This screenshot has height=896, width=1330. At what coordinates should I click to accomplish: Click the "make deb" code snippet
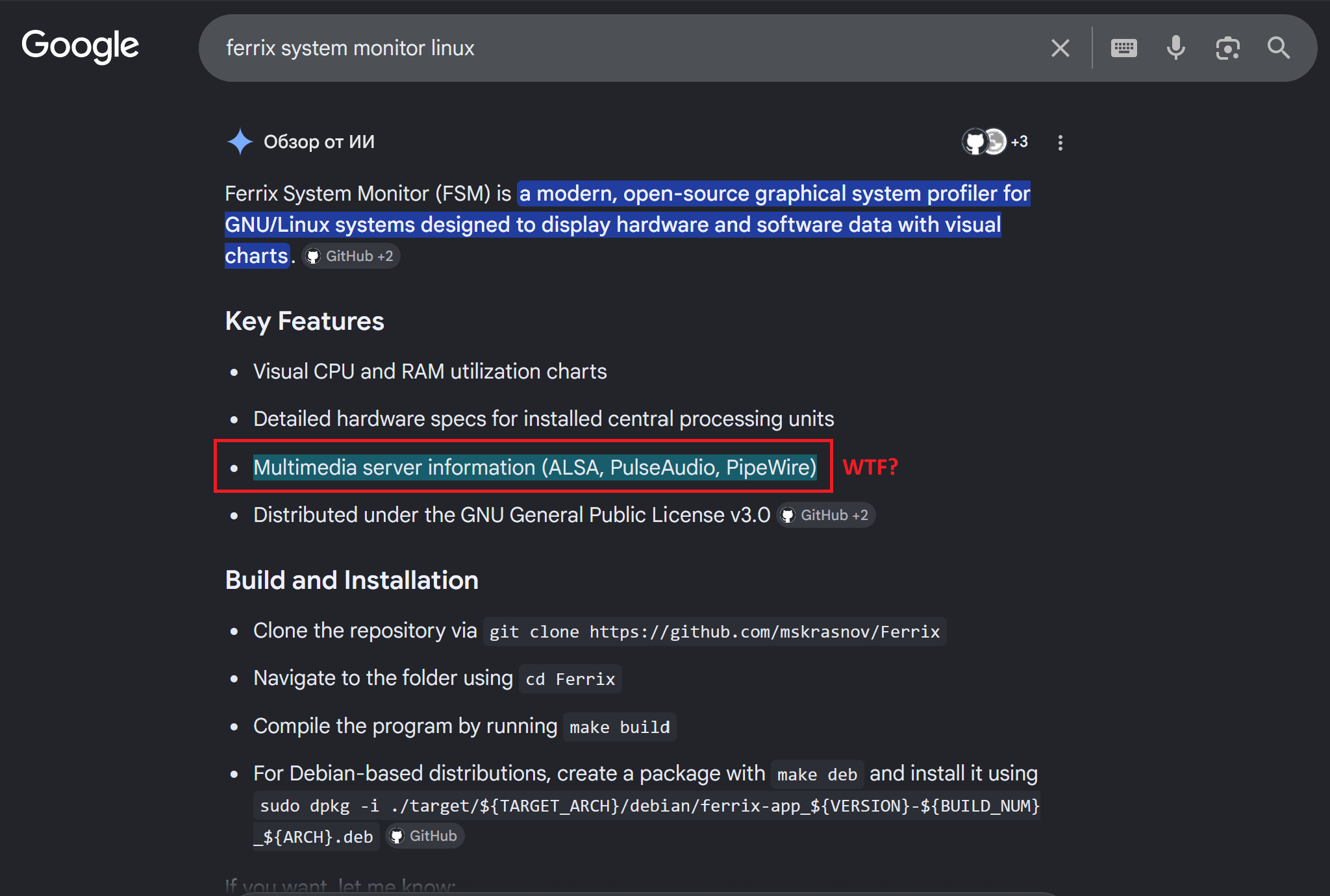point(817,774)
